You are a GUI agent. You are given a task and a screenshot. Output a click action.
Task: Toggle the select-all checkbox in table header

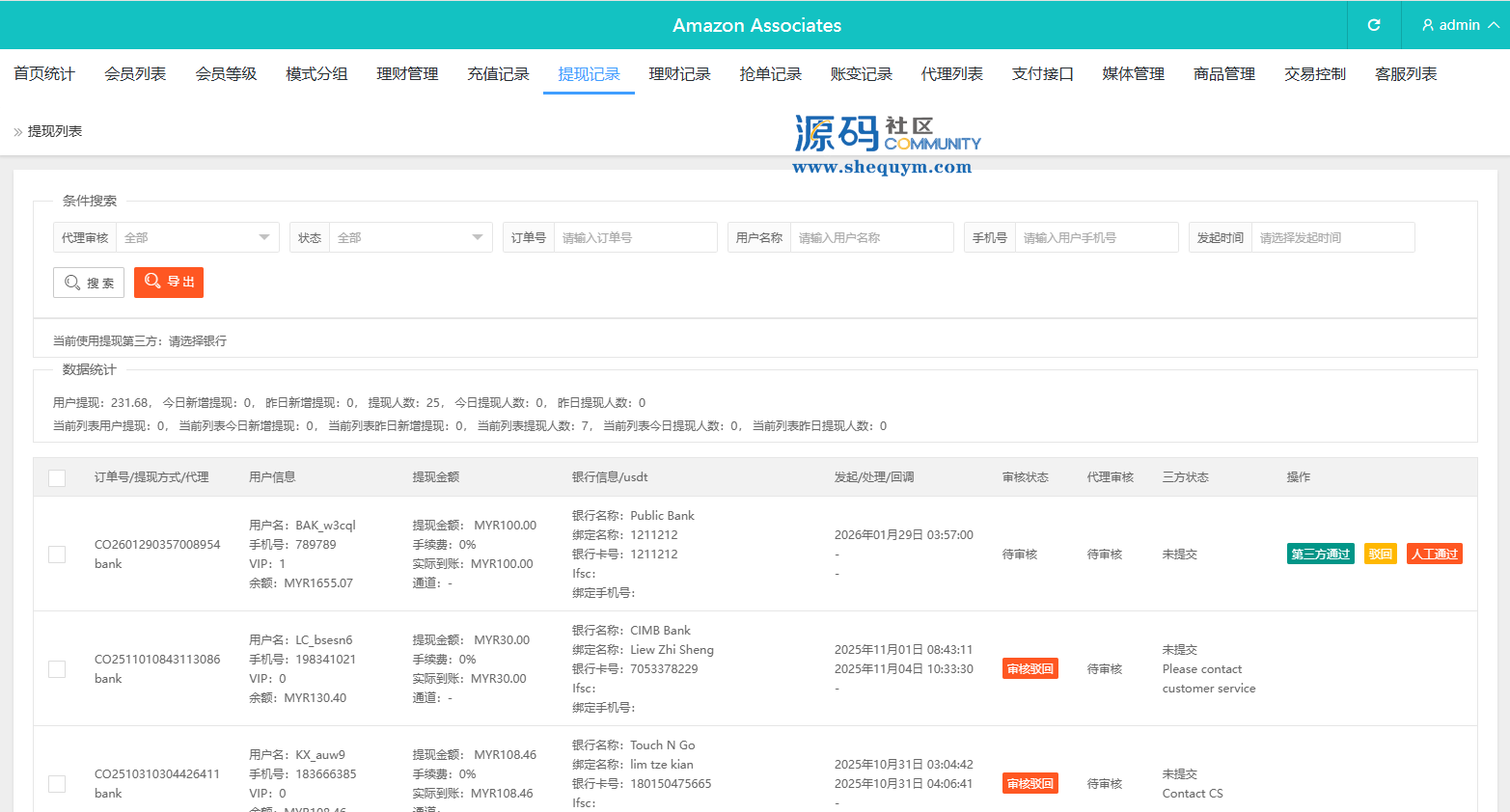point(57,477)
